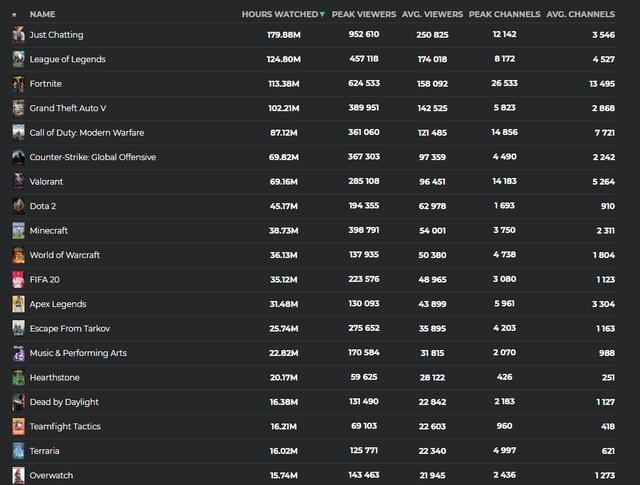Open the Counter-Strike: Global Offensive link
This screenshot has height=485, width=640.
[93, 157]
